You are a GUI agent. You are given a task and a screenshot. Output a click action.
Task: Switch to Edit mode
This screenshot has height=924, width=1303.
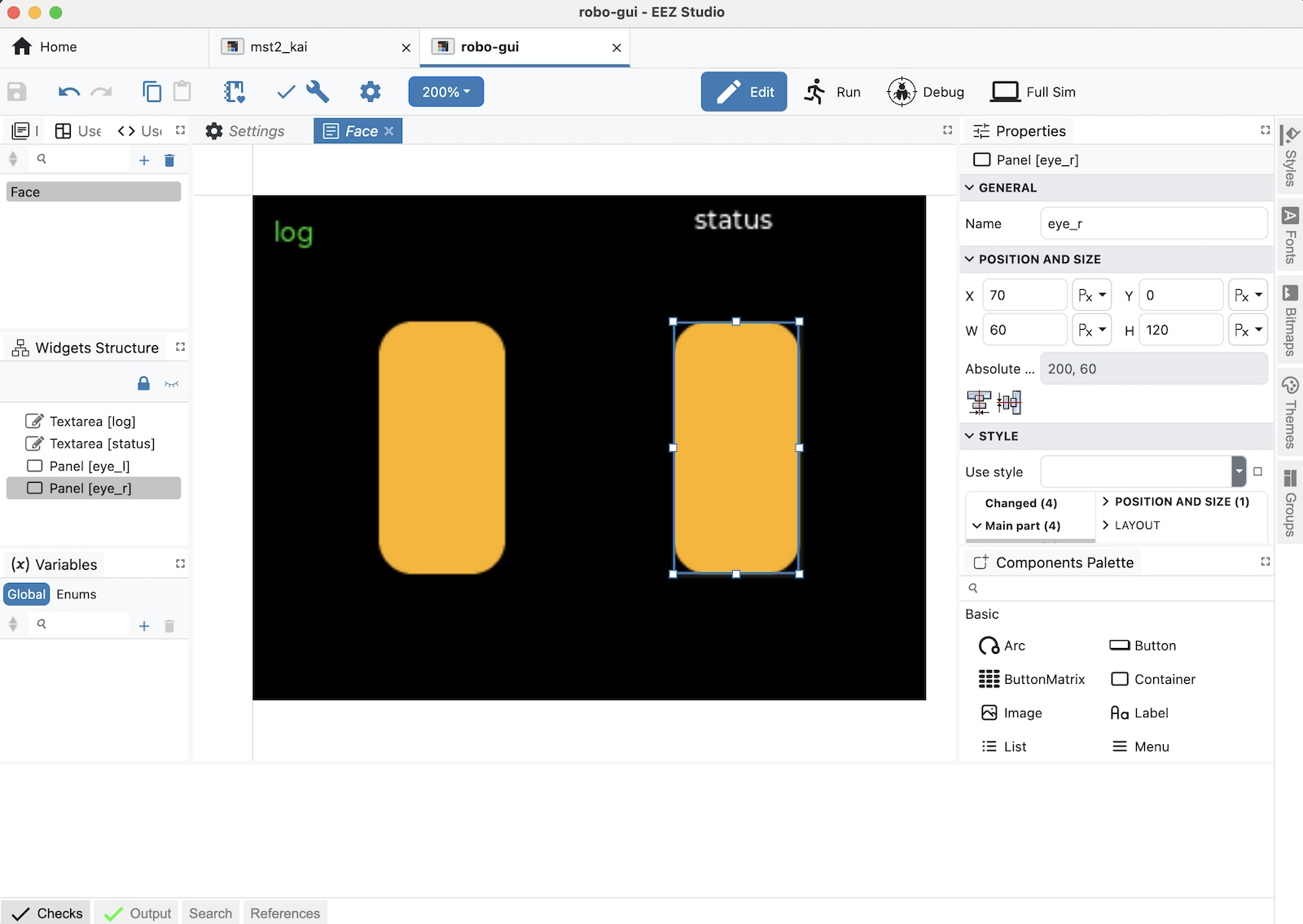point(744,92)
